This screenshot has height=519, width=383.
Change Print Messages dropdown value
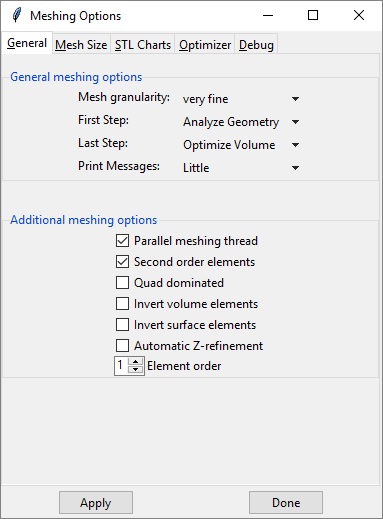pyautogui.click(x=240, y=168)
